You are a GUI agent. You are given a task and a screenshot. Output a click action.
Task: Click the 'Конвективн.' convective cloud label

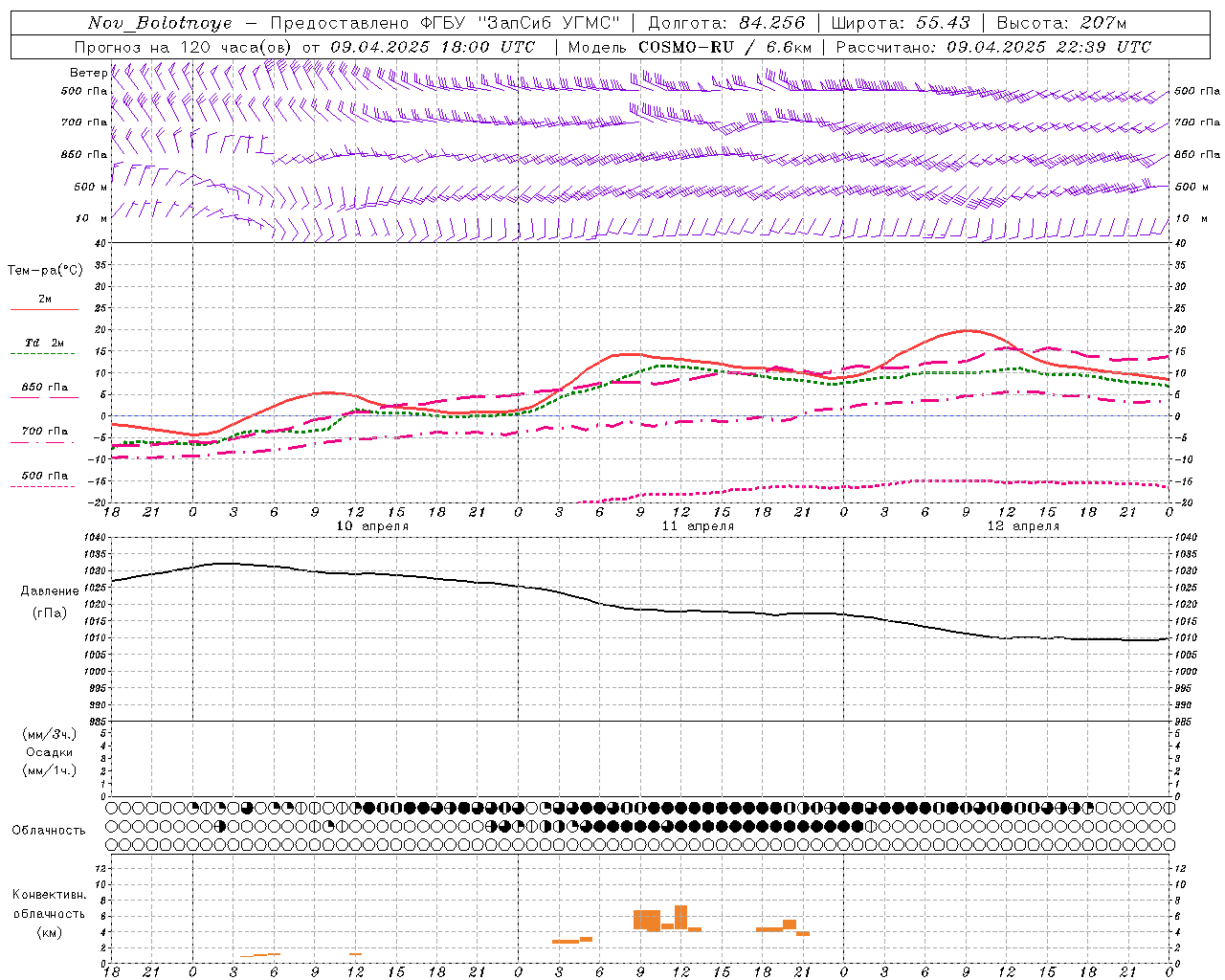50,895
